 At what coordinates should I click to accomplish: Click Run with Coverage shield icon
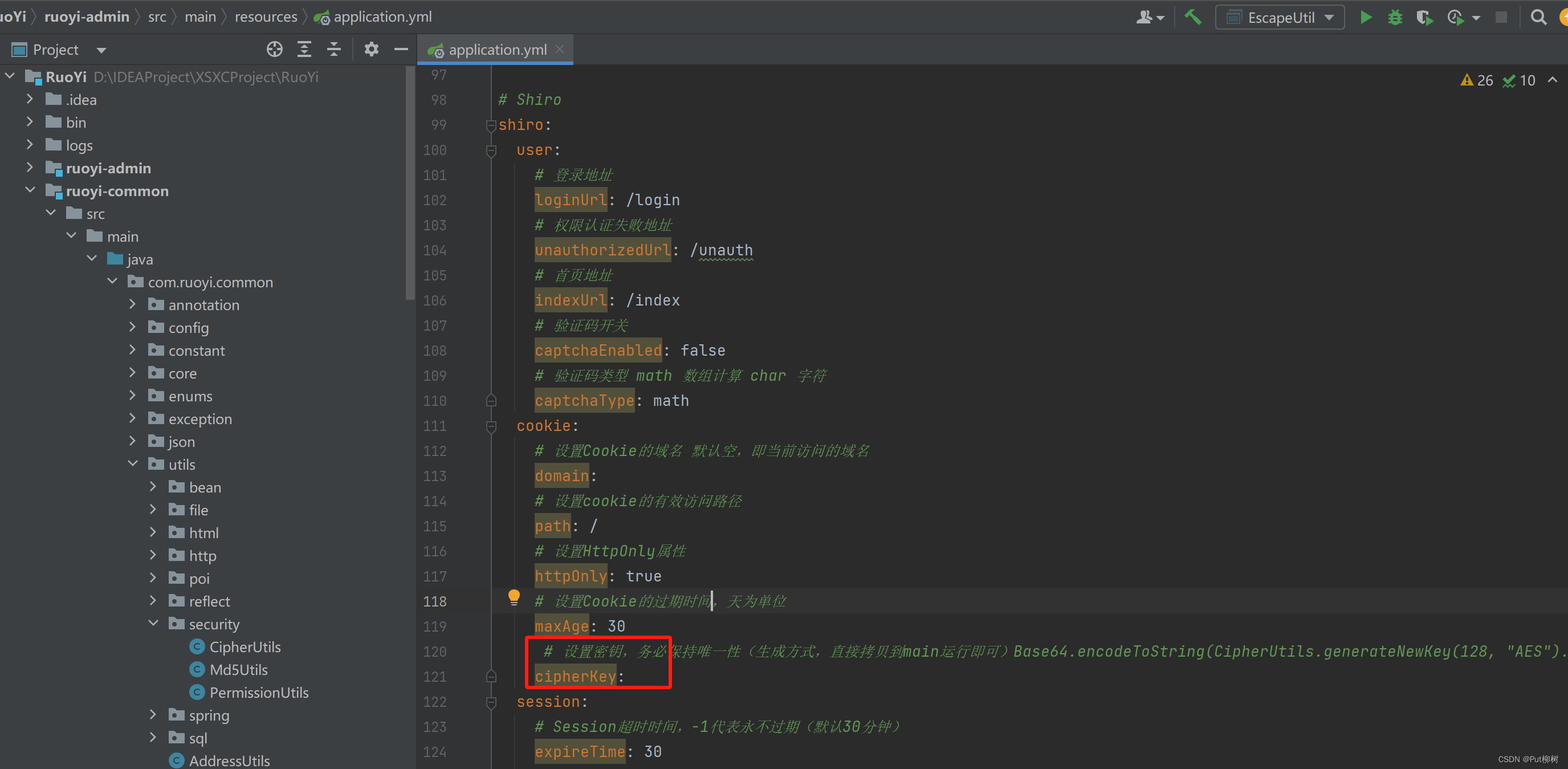1424,18
